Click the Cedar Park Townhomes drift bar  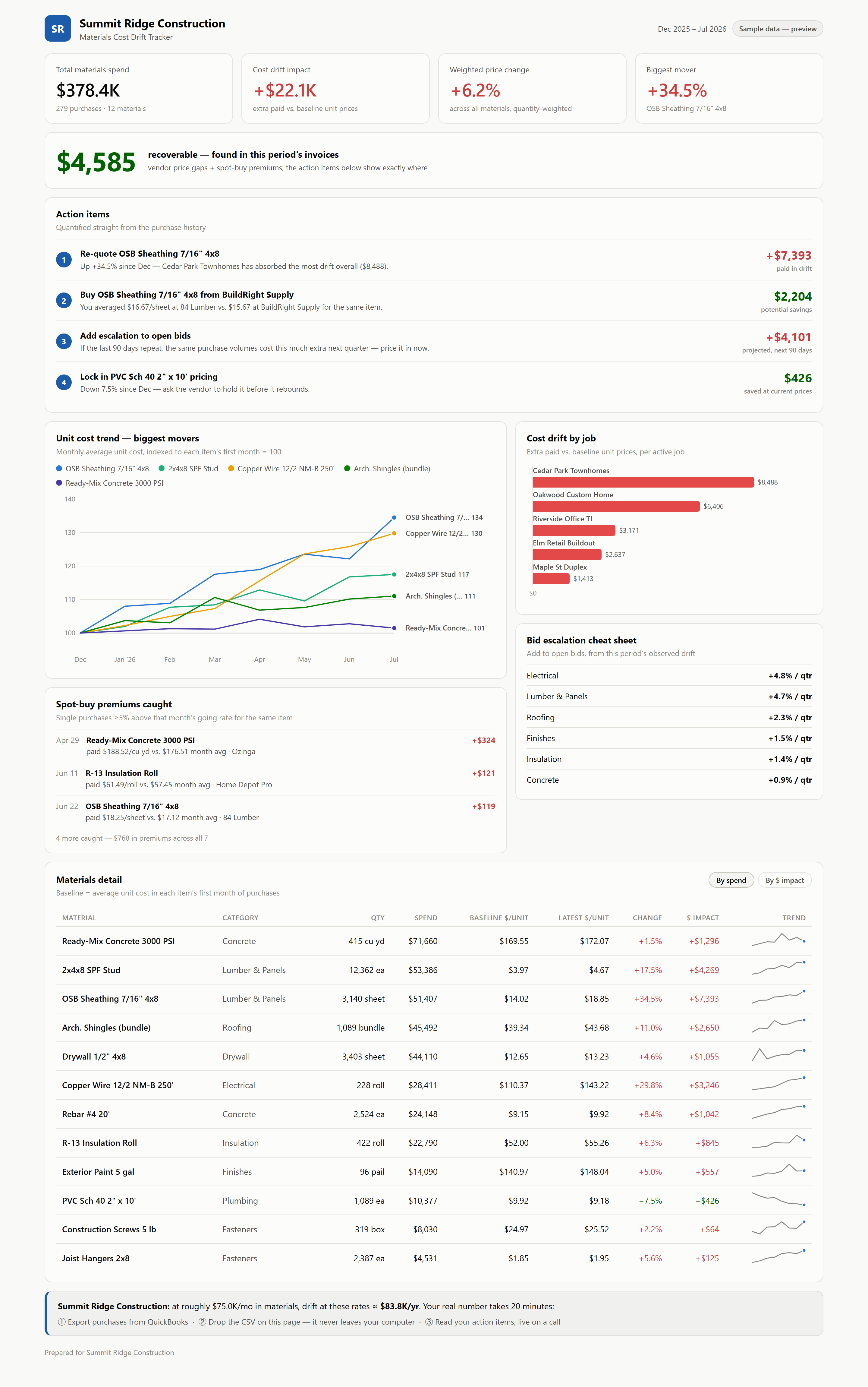coord(643,482)
